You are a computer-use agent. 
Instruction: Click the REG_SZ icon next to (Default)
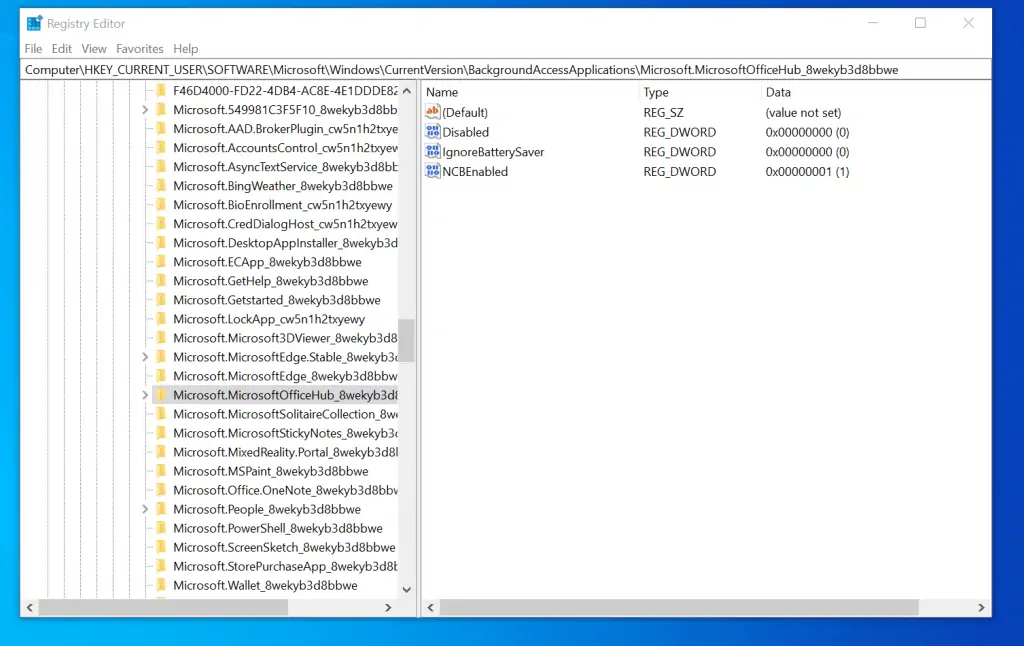click(x=434, y=112)
